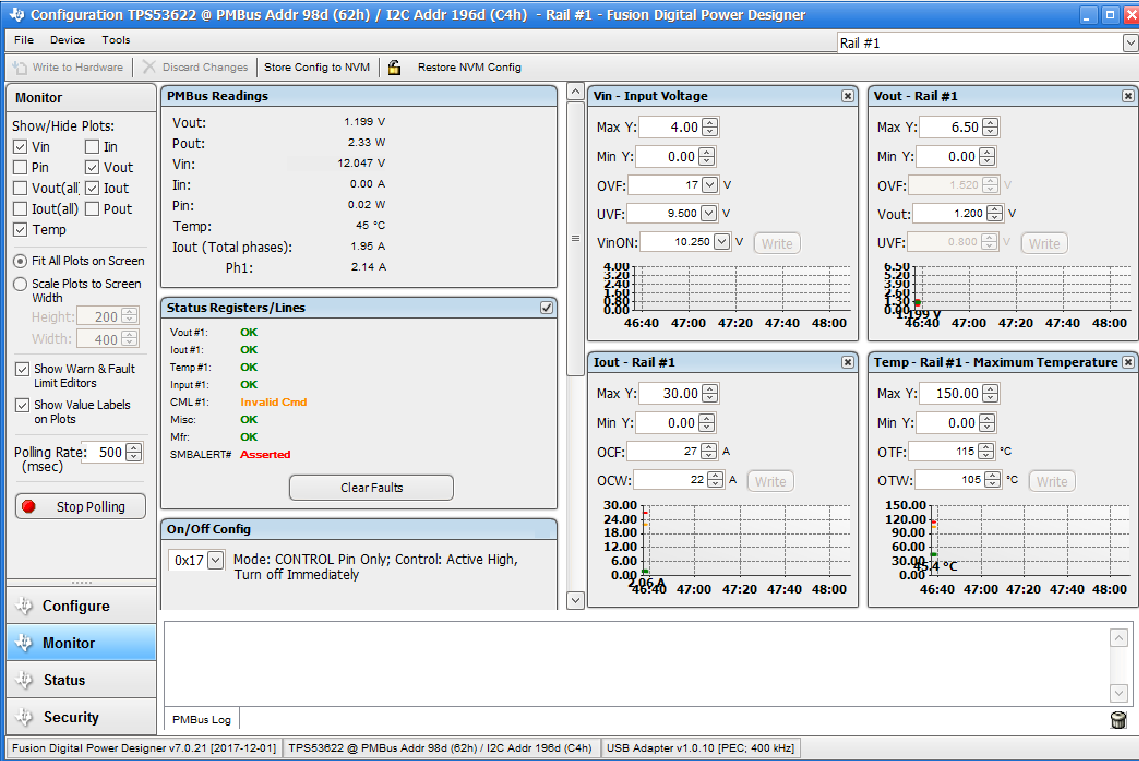The height and width of the screenshot is (761, 1139).
Task: Click the Discard Changes X icon
Action: tap(149, 67)
